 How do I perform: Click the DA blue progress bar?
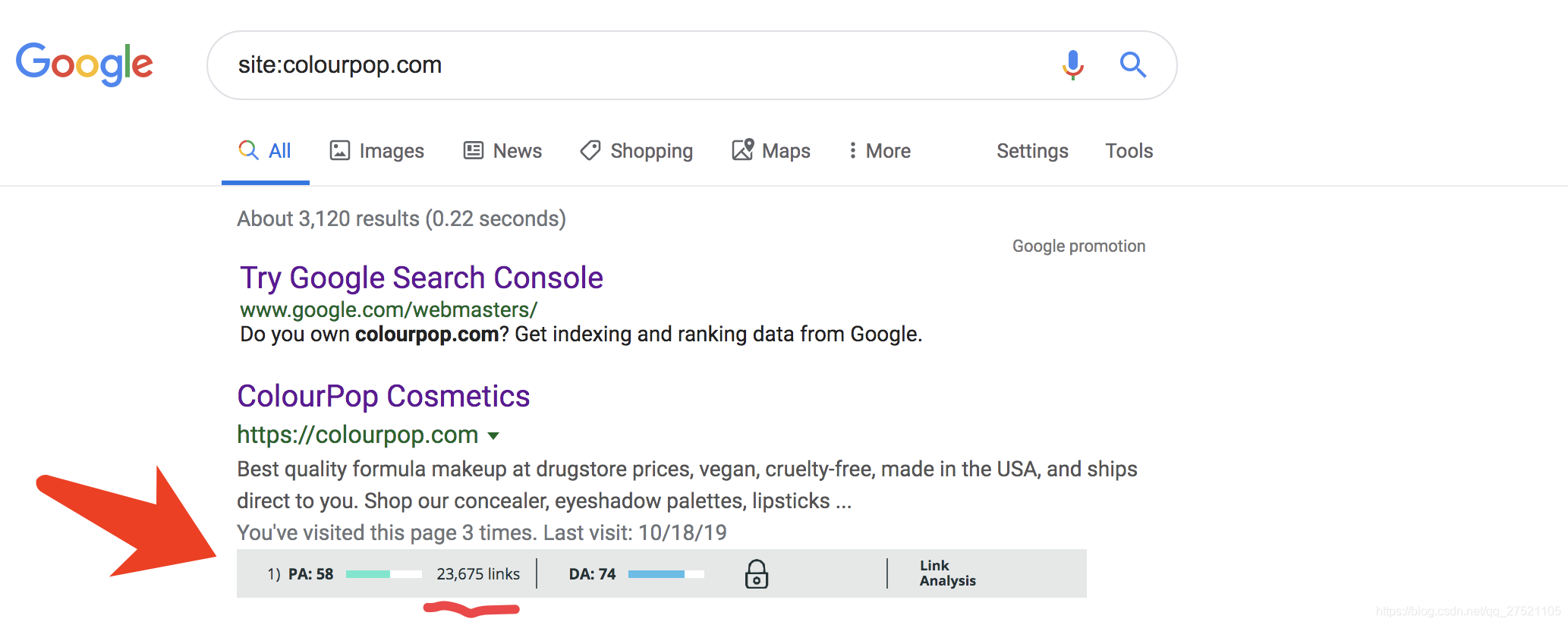point(666,574)
